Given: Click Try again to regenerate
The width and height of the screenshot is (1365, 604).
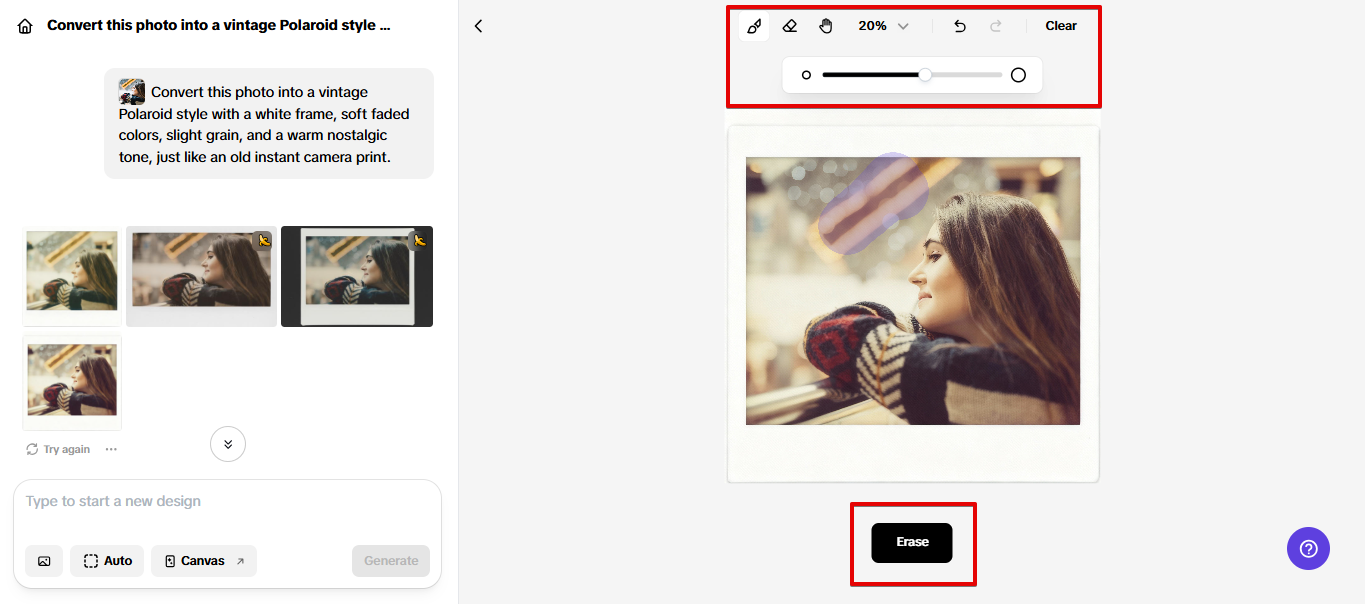Looking at the screenshot, I should [x=58, y=449].
